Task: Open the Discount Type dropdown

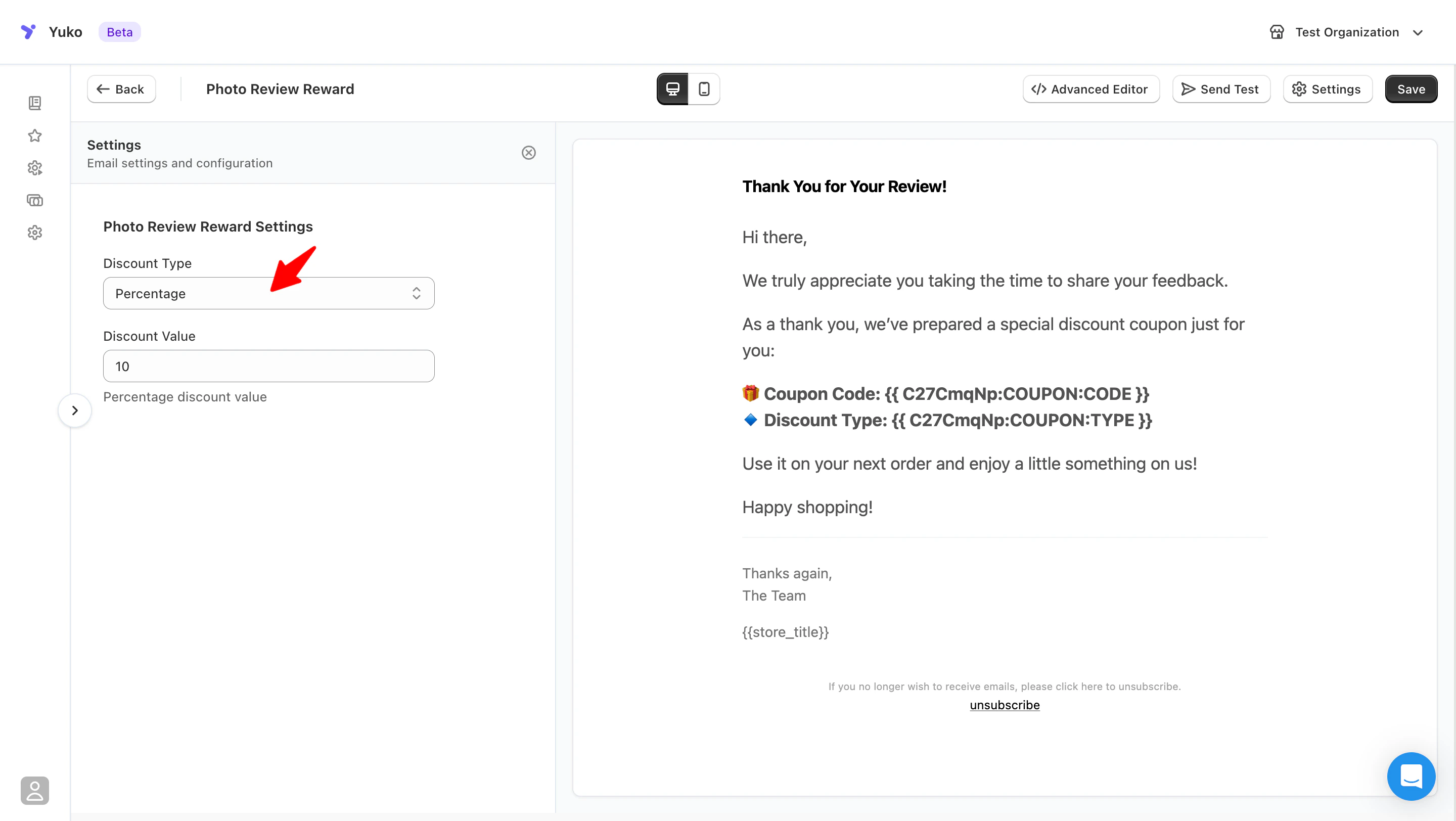Action: [x=268, y=293]
